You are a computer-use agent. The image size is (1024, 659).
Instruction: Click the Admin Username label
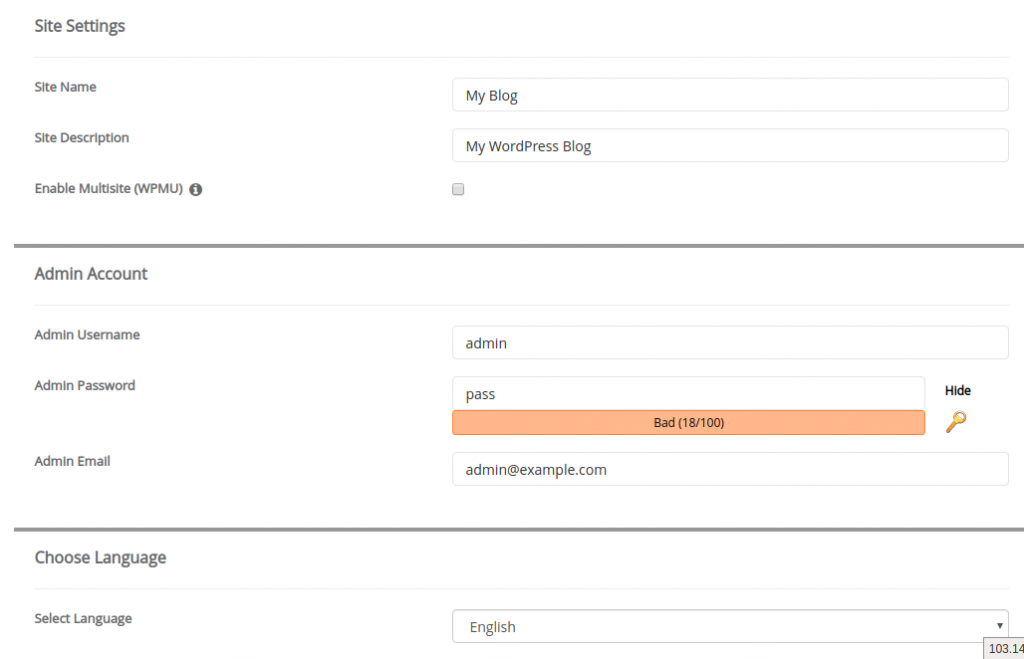87,334
